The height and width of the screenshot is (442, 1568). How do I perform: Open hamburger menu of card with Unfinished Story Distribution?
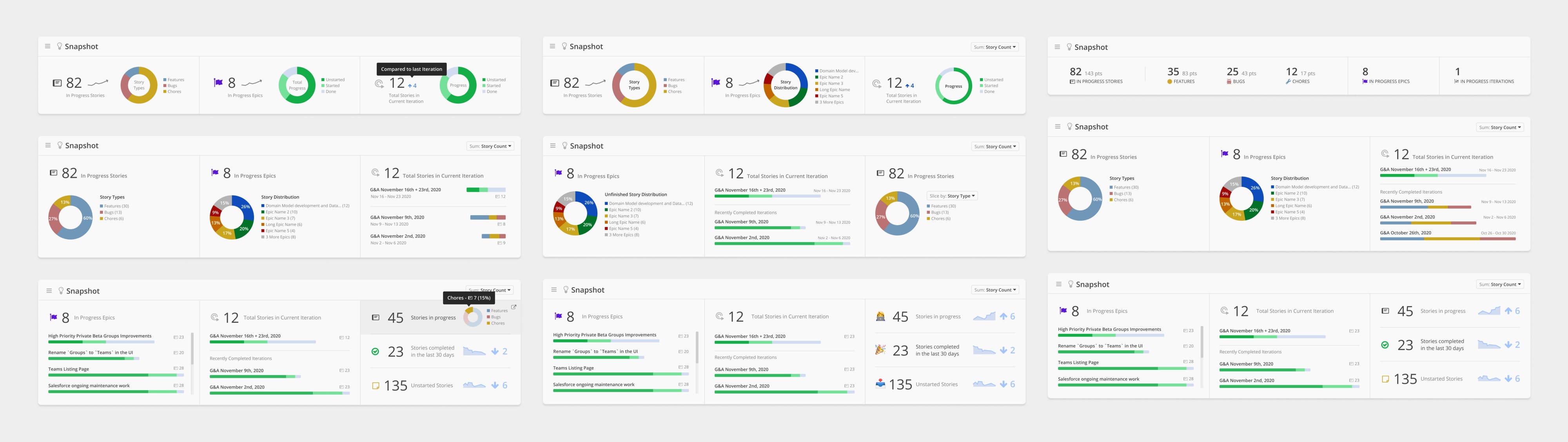tap(553, 145)
